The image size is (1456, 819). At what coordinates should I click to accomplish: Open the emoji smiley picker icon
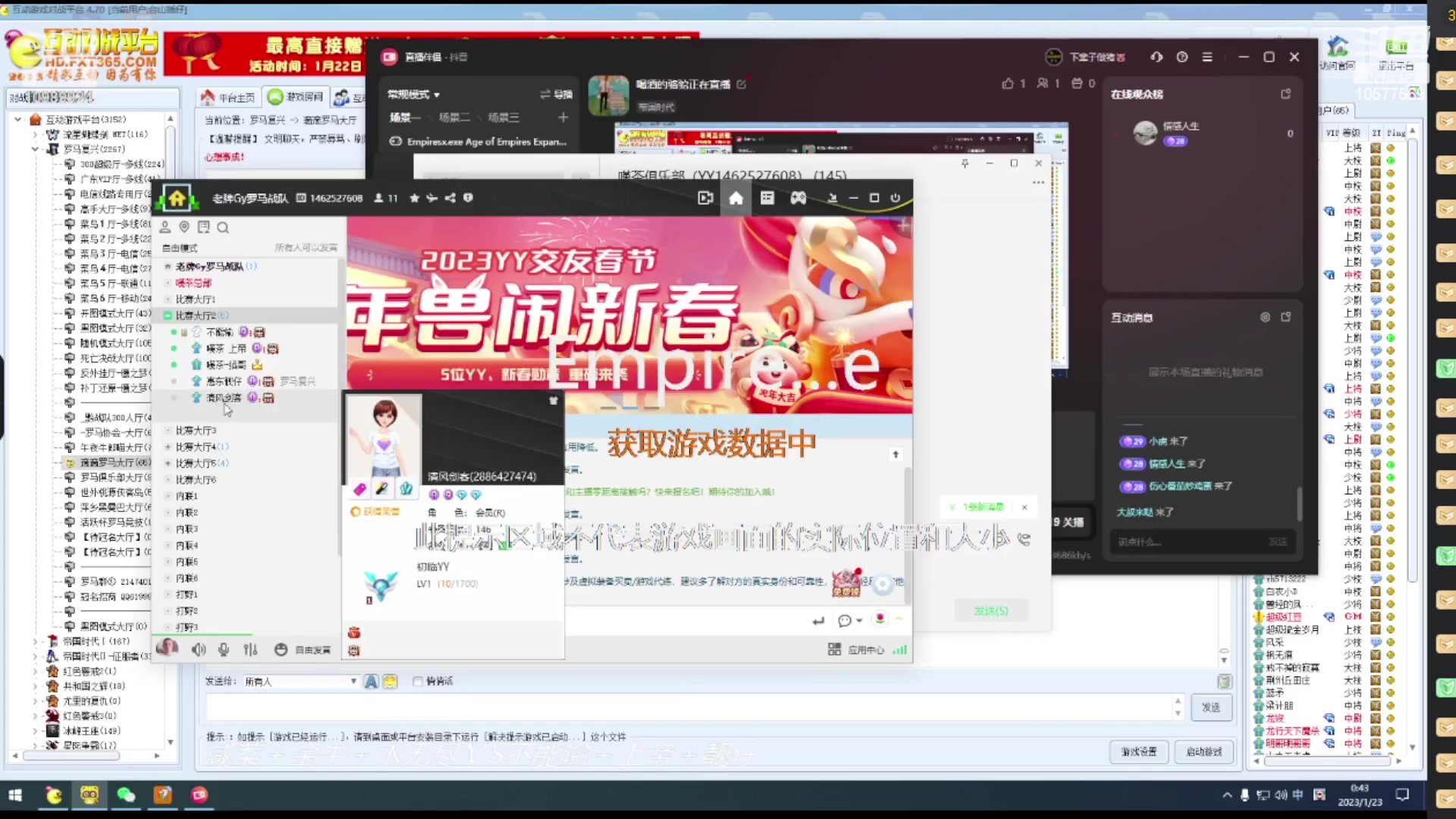click(x=390, y=681)
